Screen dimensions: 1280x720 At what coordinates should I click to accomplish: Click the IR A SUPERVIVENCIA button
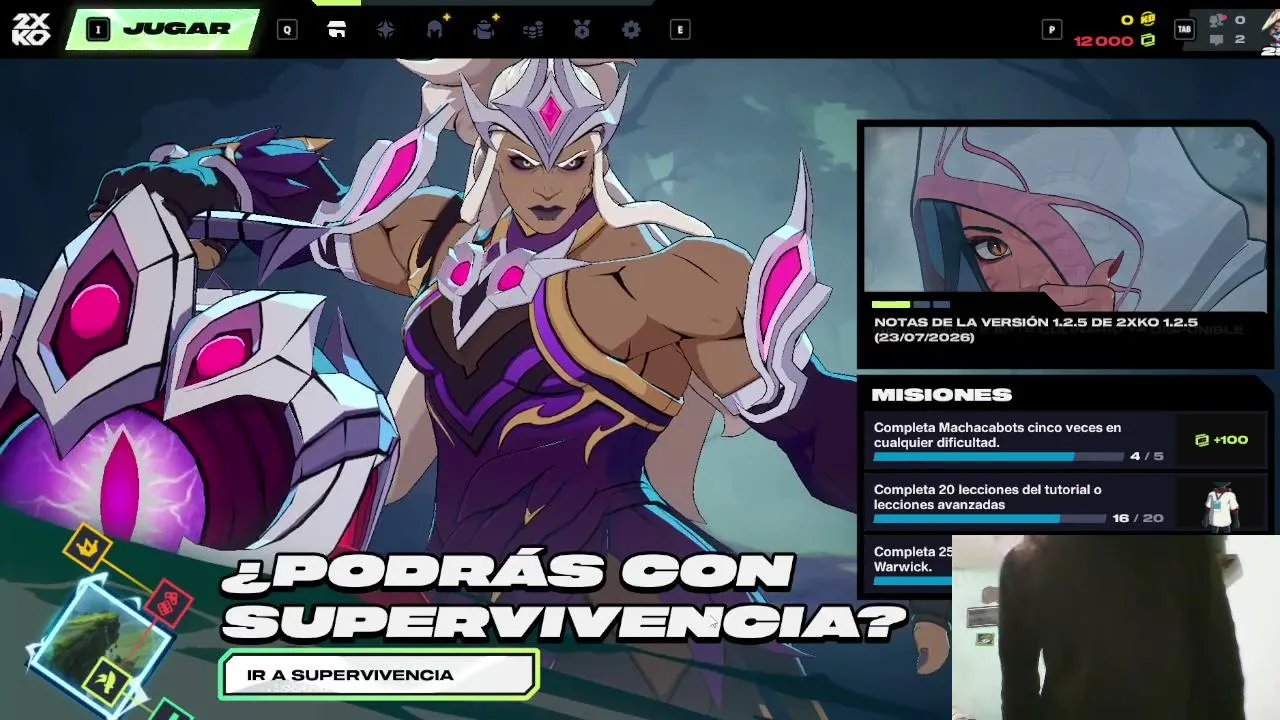(380, 675)
